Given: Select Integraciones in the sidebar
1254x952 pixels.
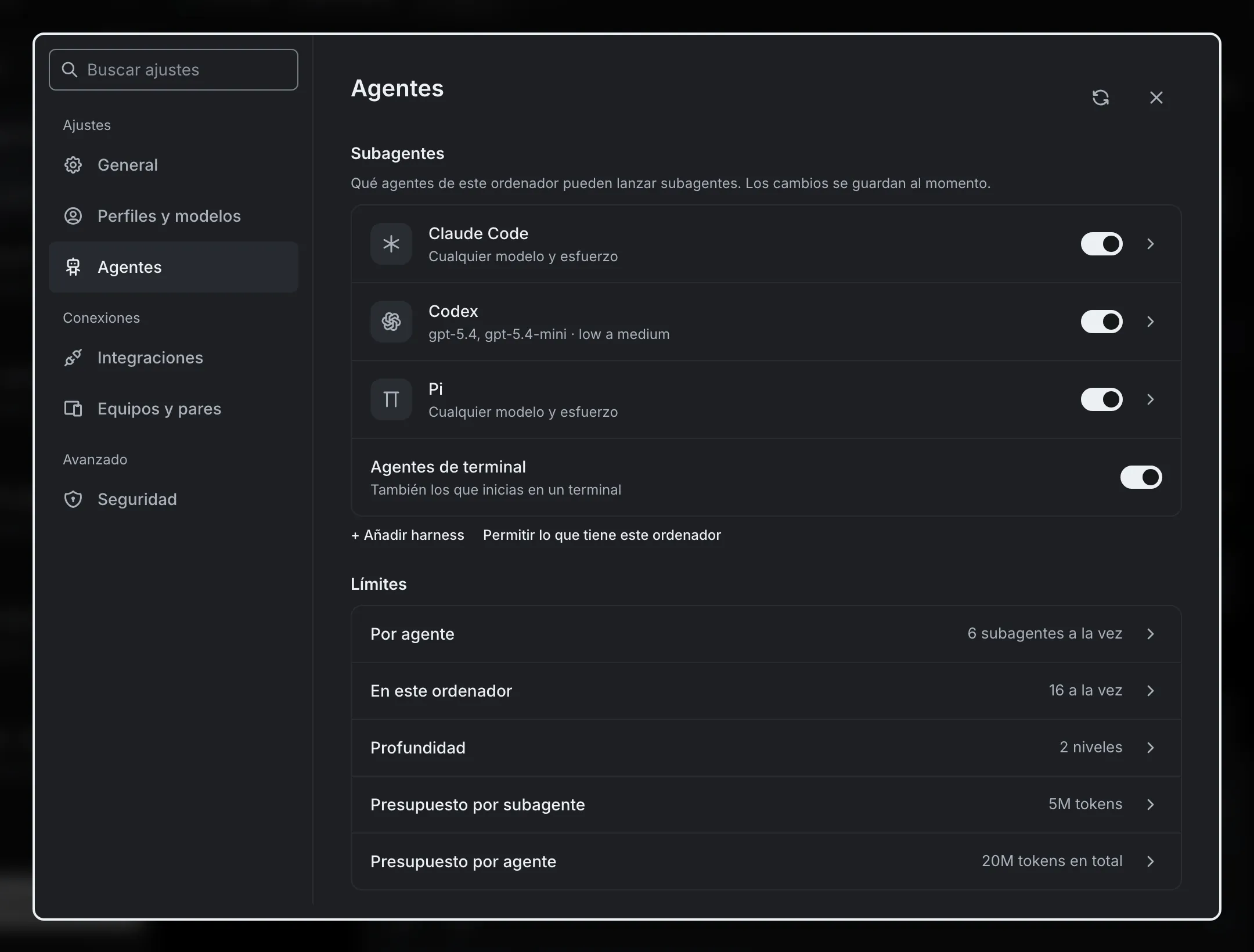Looking at the screenshot, I should [x=174, y=358].
